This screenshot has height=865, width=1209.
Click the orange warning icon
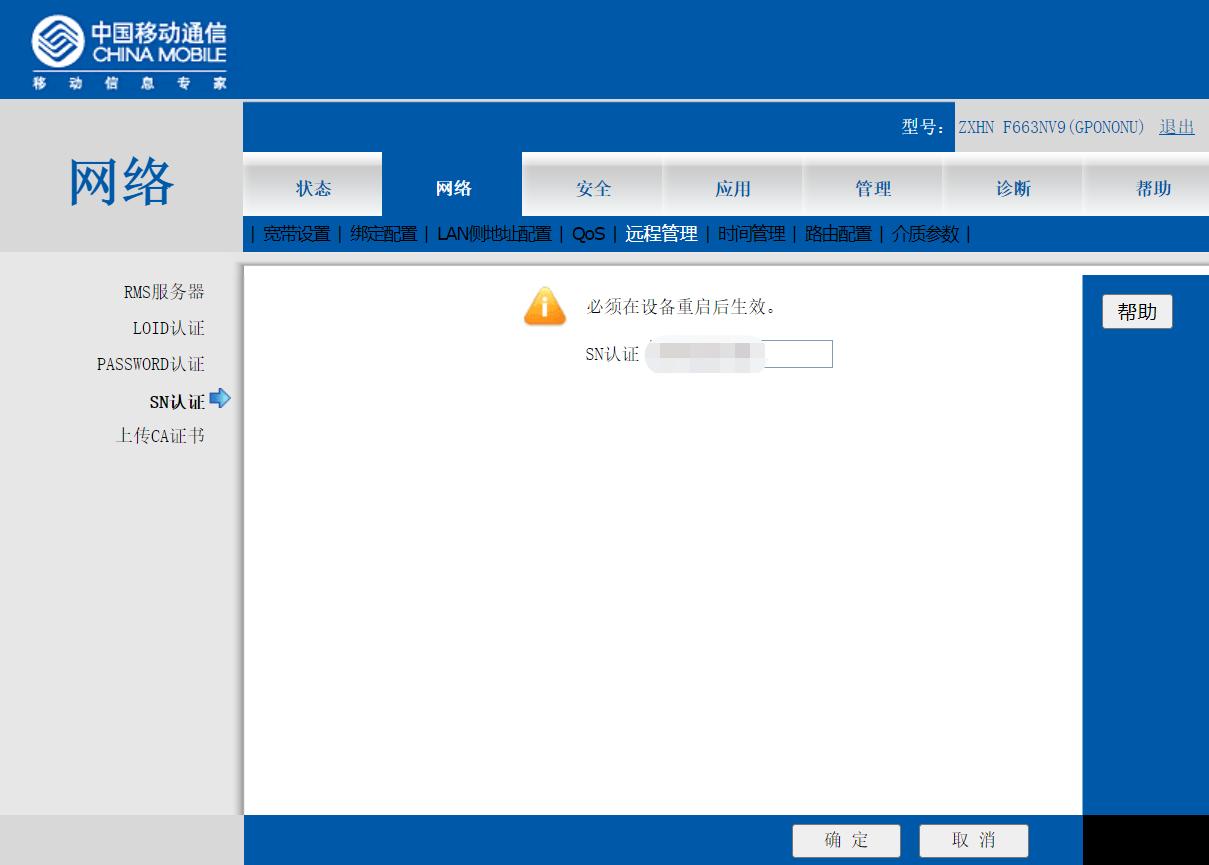tap(544, 307)
